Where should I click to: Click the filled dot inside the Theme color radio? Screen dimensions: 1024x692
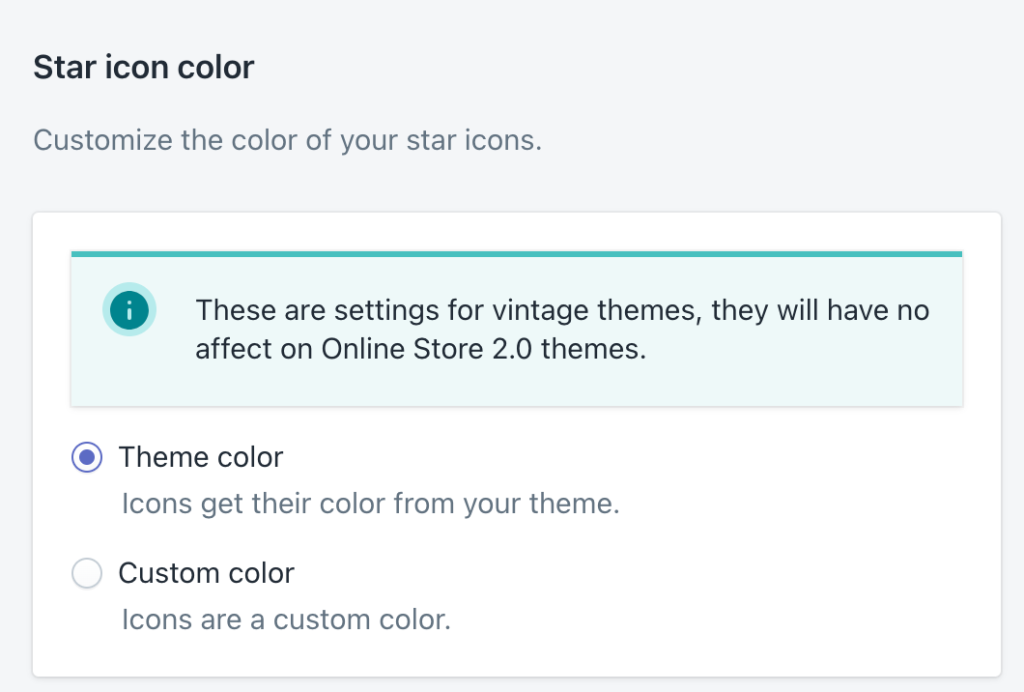(x=88, y=458)
